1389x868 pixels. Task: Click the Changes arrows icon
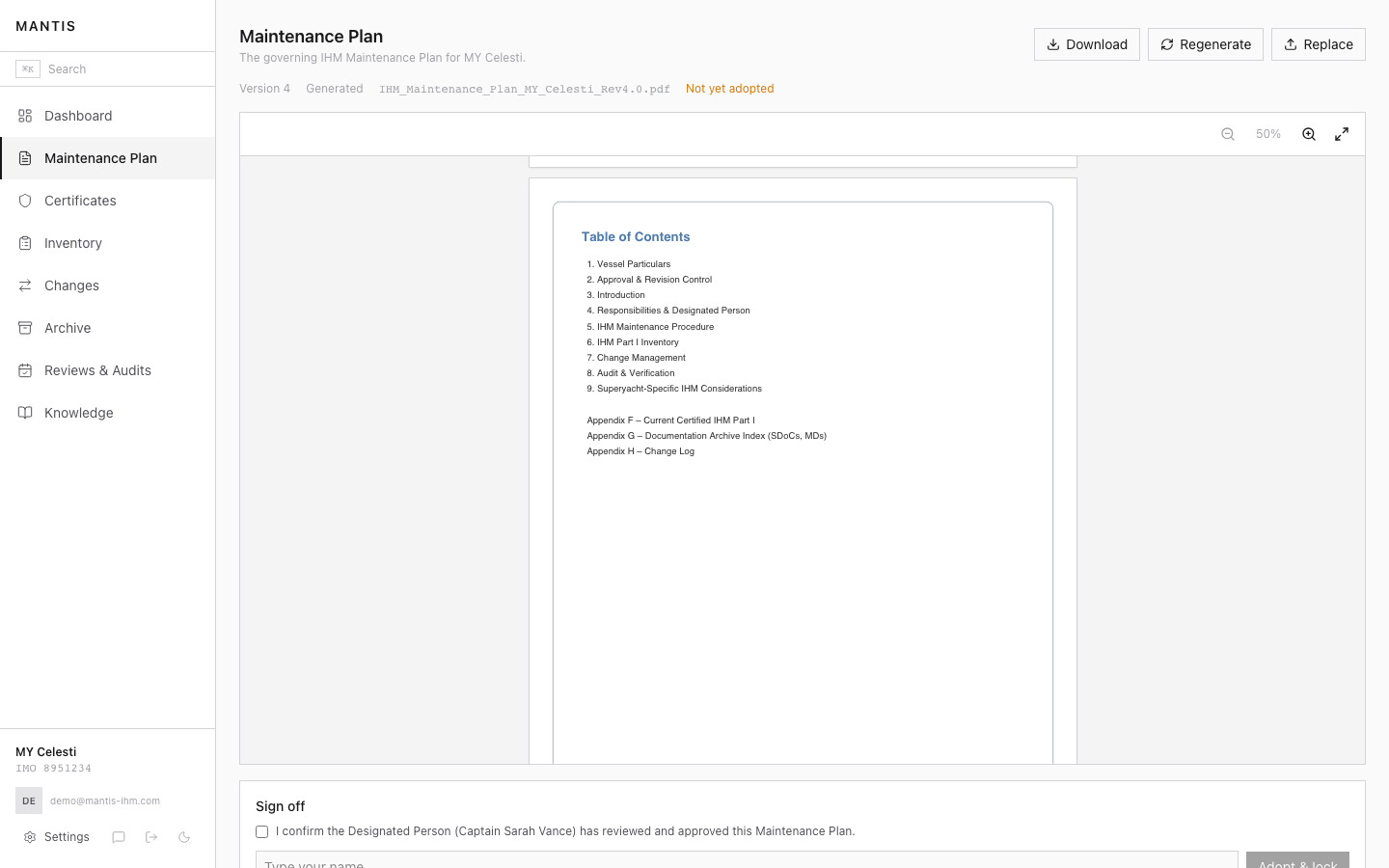[x=25, y=285]
